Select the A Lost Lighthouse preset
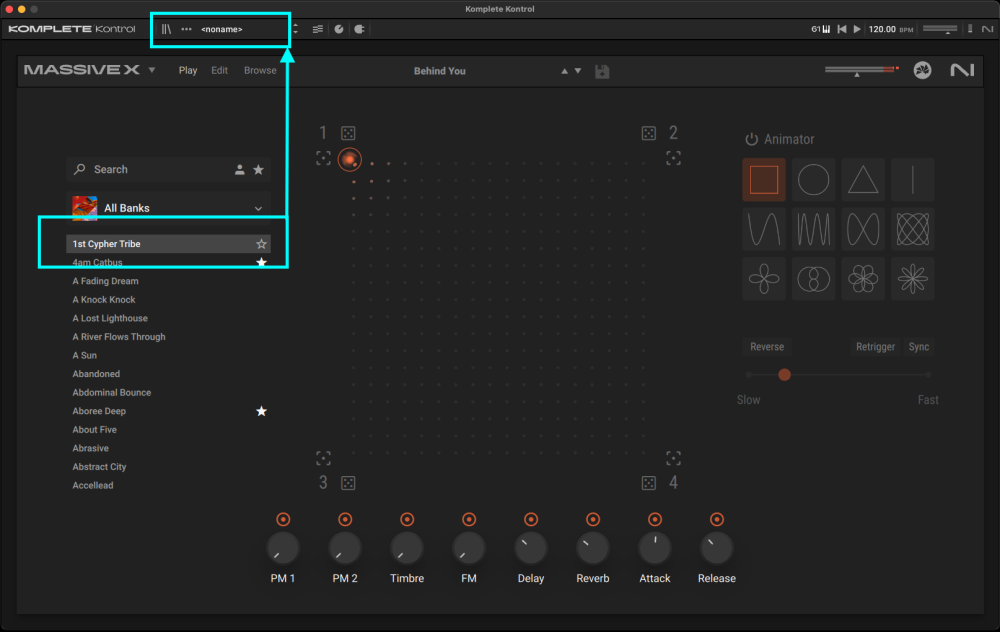The image size is (1000, 632). (x=110, y=318)
